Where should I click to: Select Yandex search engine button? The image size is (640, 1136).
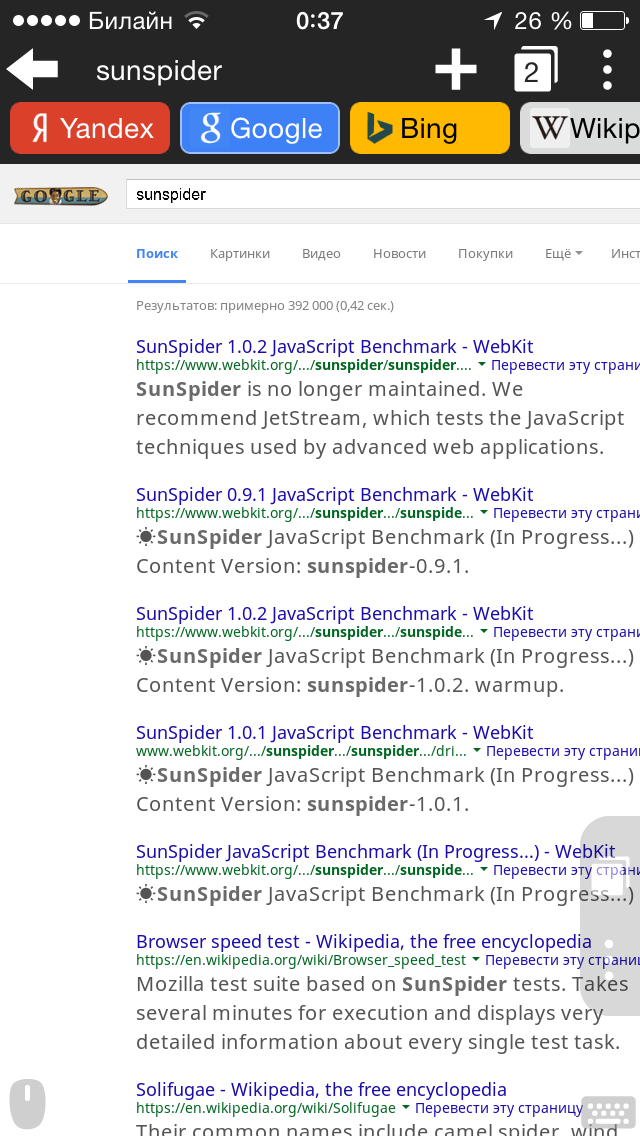[x=90, y=128]
